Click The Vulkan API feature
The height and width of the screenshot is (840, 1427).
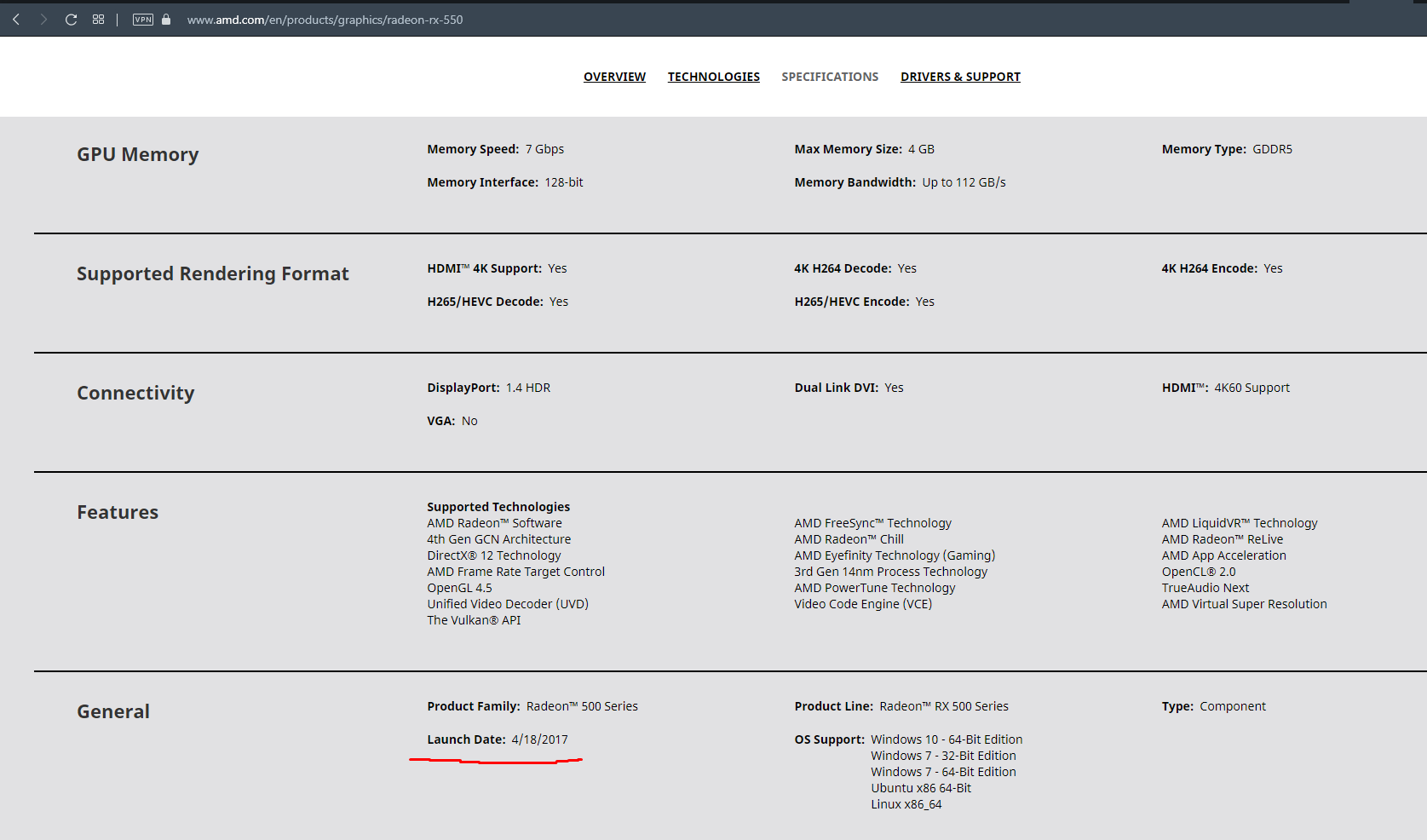pos(474,620)
